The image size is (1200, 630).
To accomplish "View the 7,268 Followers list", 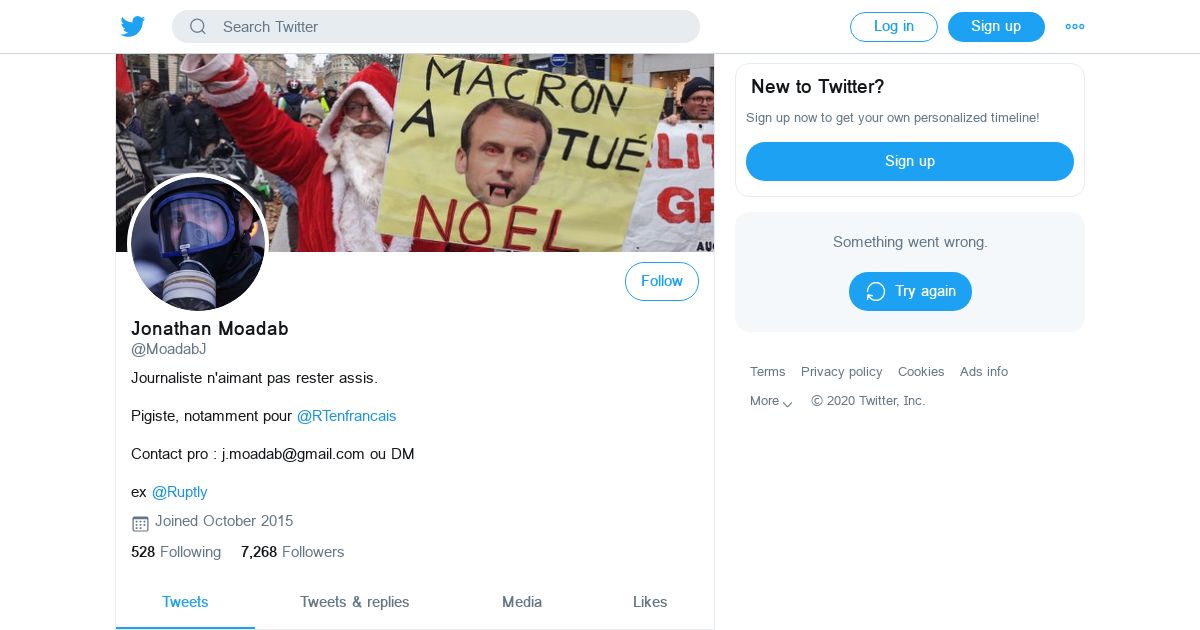I will point(292,552).
